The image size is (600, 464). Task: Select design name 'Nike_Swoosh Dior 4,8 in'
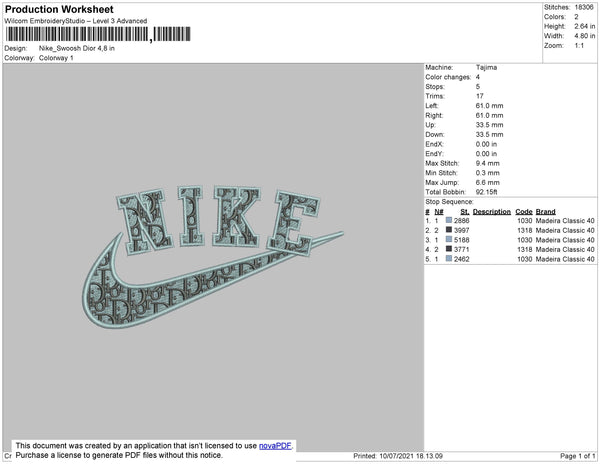click(x=77, y=49)
